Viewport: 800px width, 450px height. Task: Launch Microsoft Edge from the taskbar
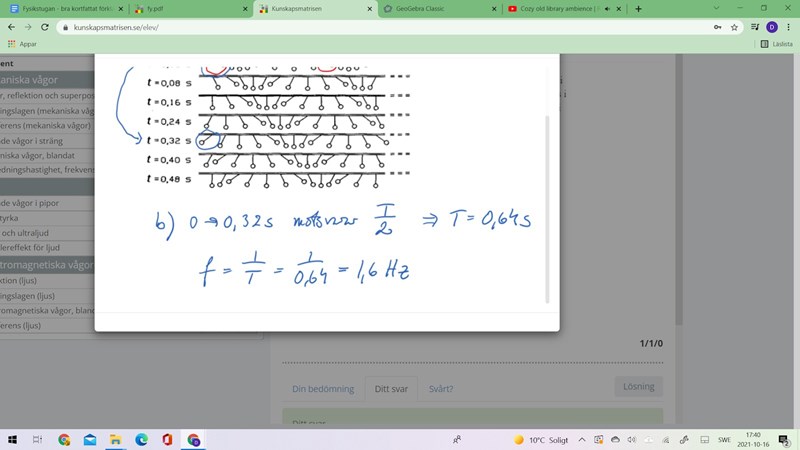pos(142,439)
